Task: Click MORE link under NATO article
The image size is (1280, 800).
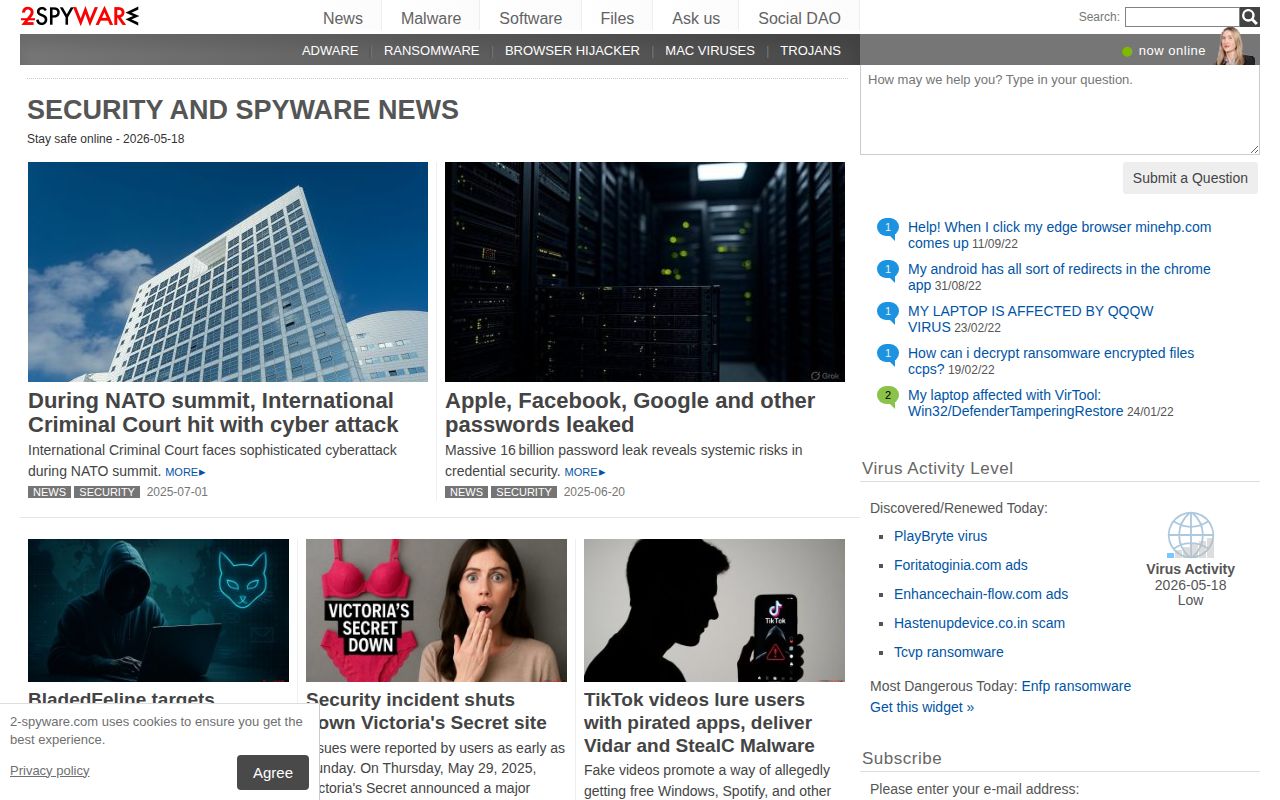Action: 185,472
